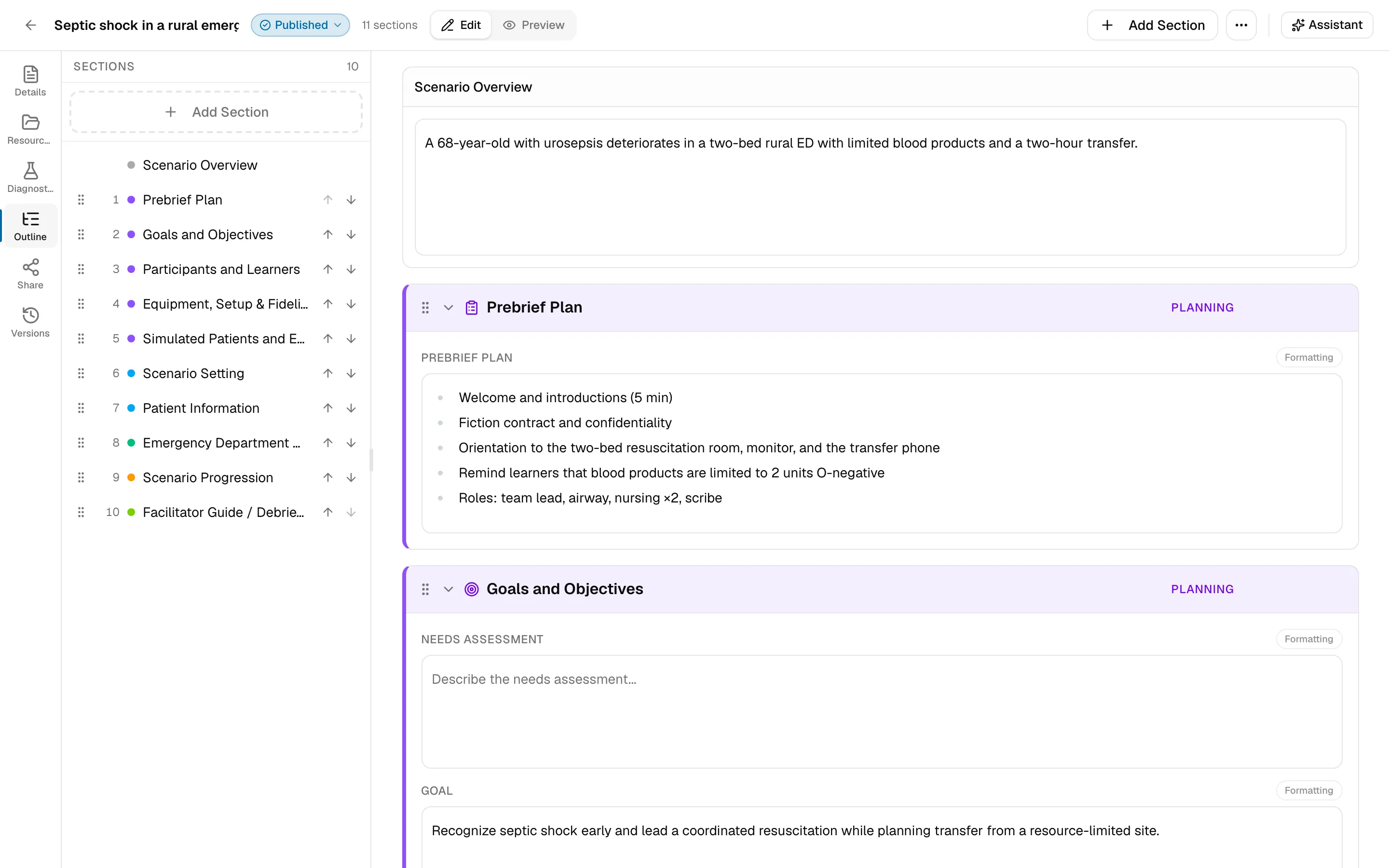Viewport: 1389px width, 868px height.
Task: Collapse the Goals and Objectives section
Action: [448, 589]
